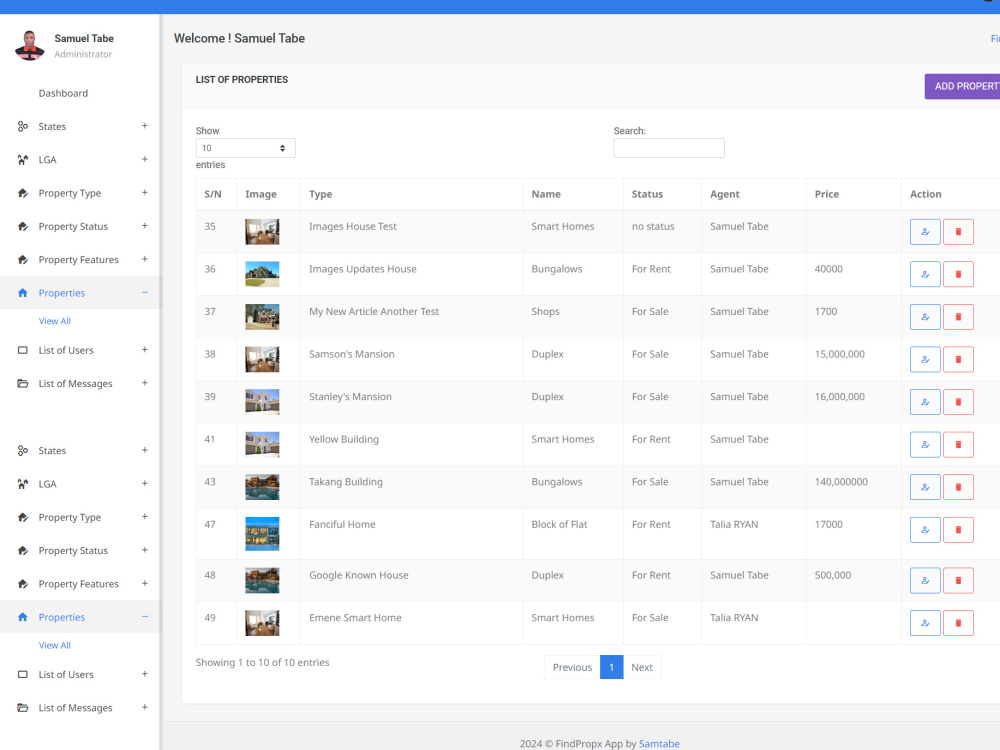
Task: Open thumbnail image of Images Updates House
Action: 262,274
